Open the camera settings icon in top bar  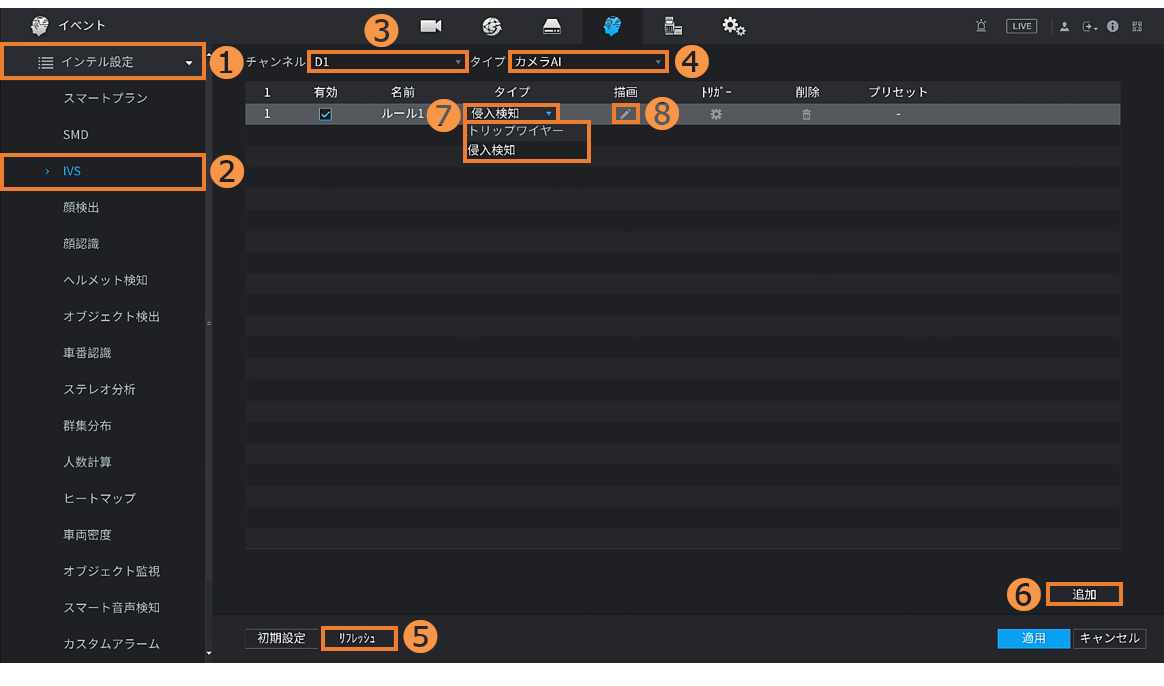pos(430,26)
